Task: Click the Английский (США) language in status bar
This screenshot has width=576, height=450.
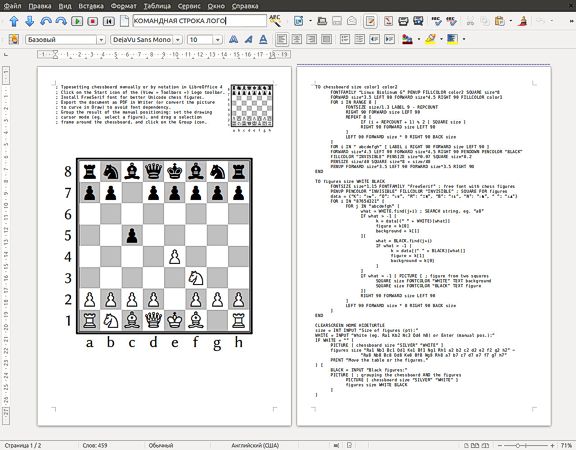Action: point(255,445)
